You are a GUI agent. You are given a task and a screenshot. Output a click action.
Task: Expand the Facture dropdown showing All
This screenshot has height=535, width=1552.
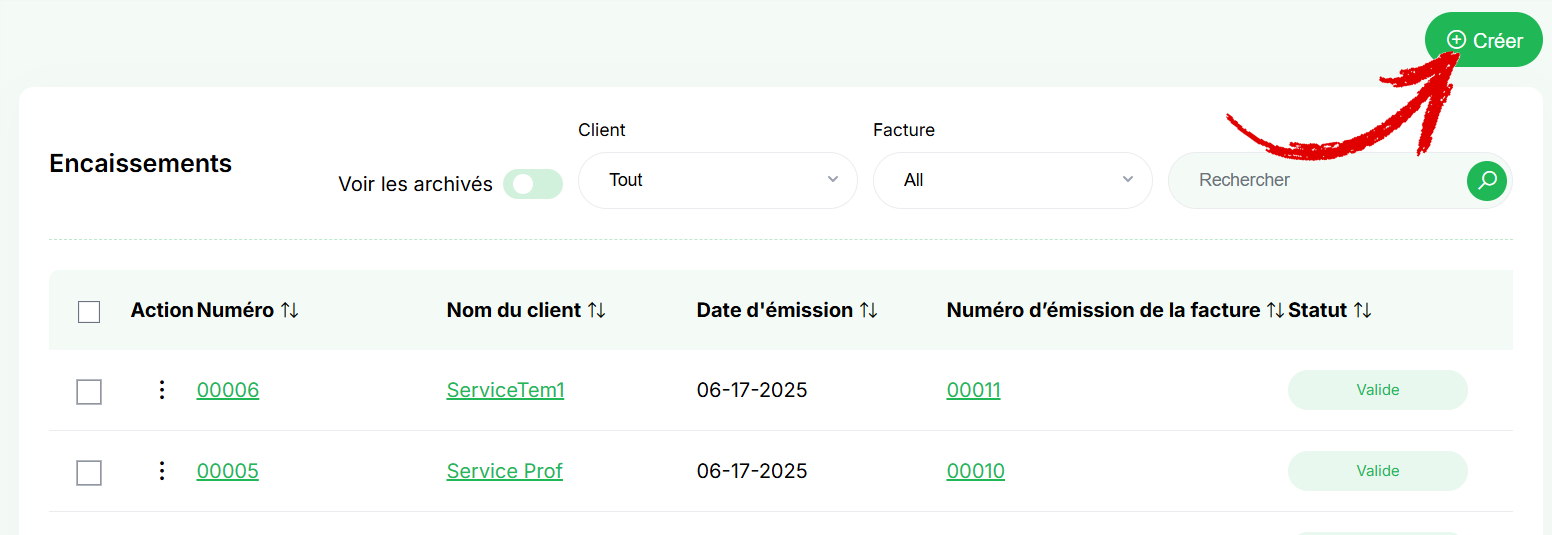[1013, 180]
